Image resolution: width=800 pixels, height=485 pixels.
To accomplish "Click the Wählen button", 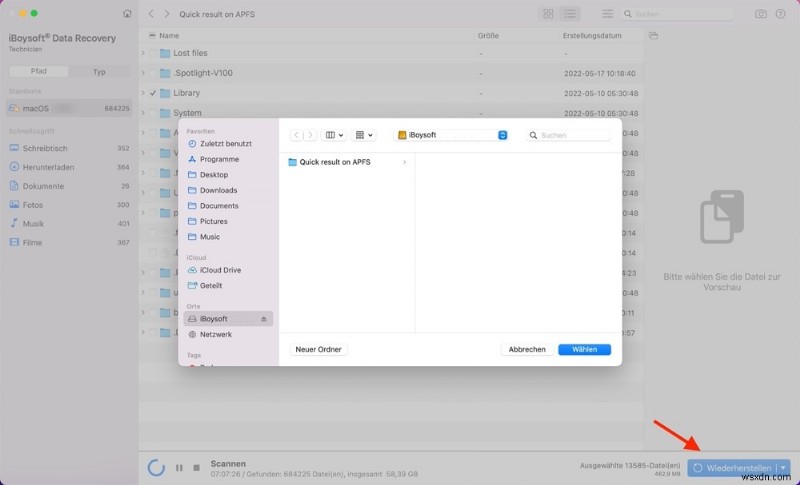I will [x=584, y=349].
